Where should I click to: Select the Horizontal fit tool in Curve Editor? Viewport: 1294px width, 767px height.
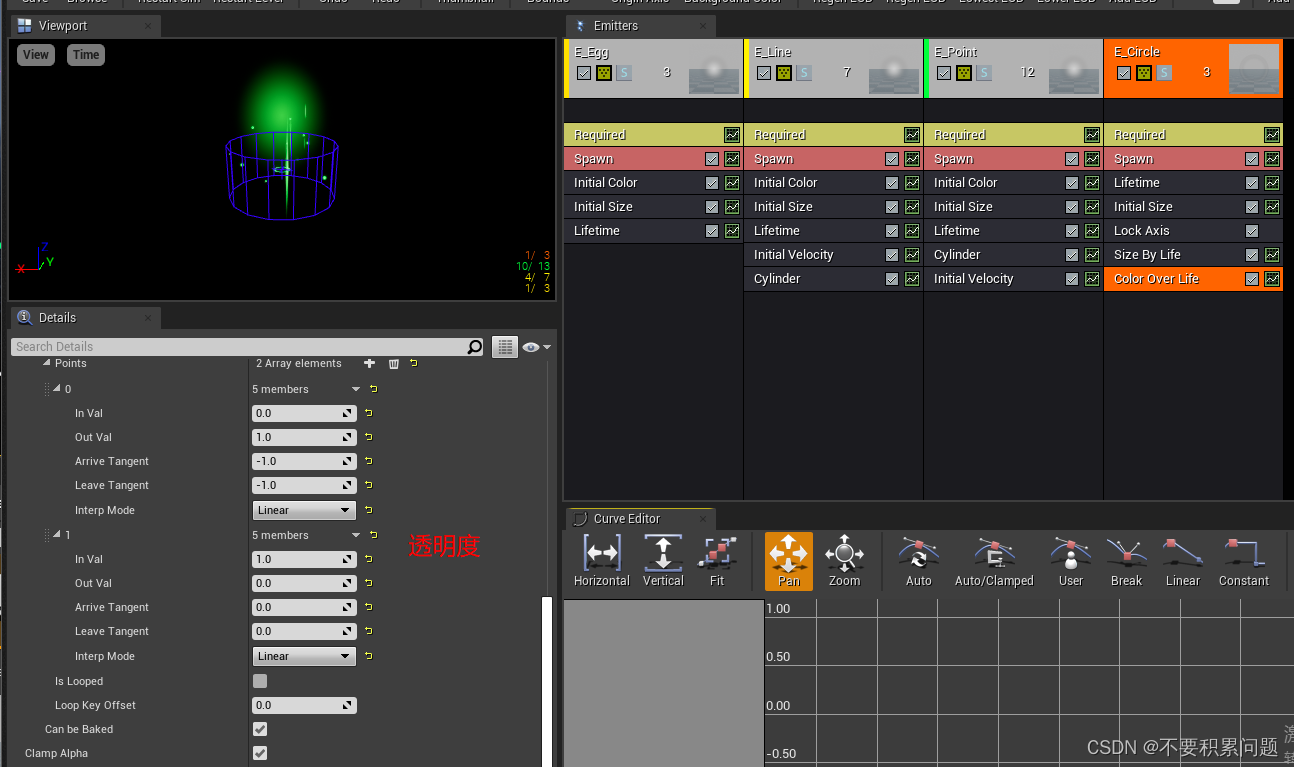point(601,561)
